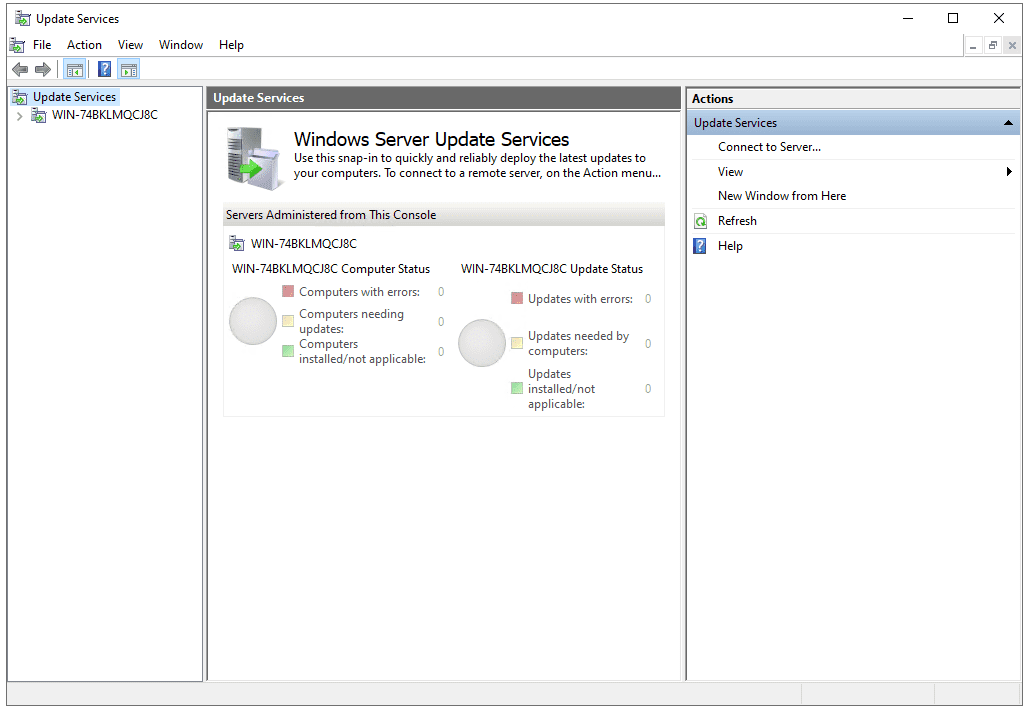Image resolution: width=1028 pixels, height=711 pixels.
Task: Toggle the Show/Hide Action Pane toolbar icon
Action: click(129, 69)
